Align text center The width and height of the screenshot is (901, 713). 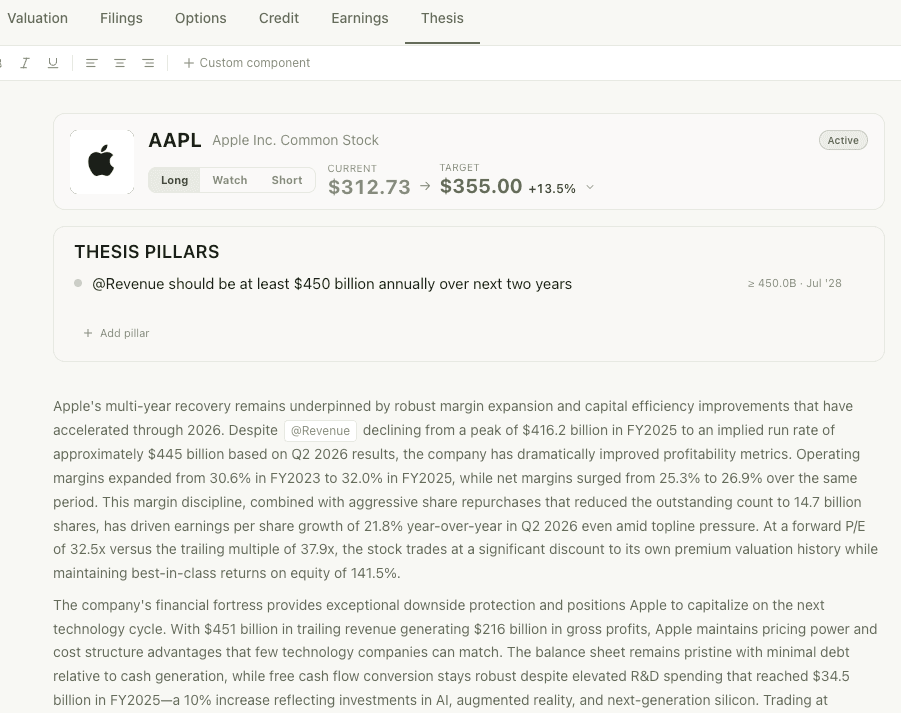[120, 63]
